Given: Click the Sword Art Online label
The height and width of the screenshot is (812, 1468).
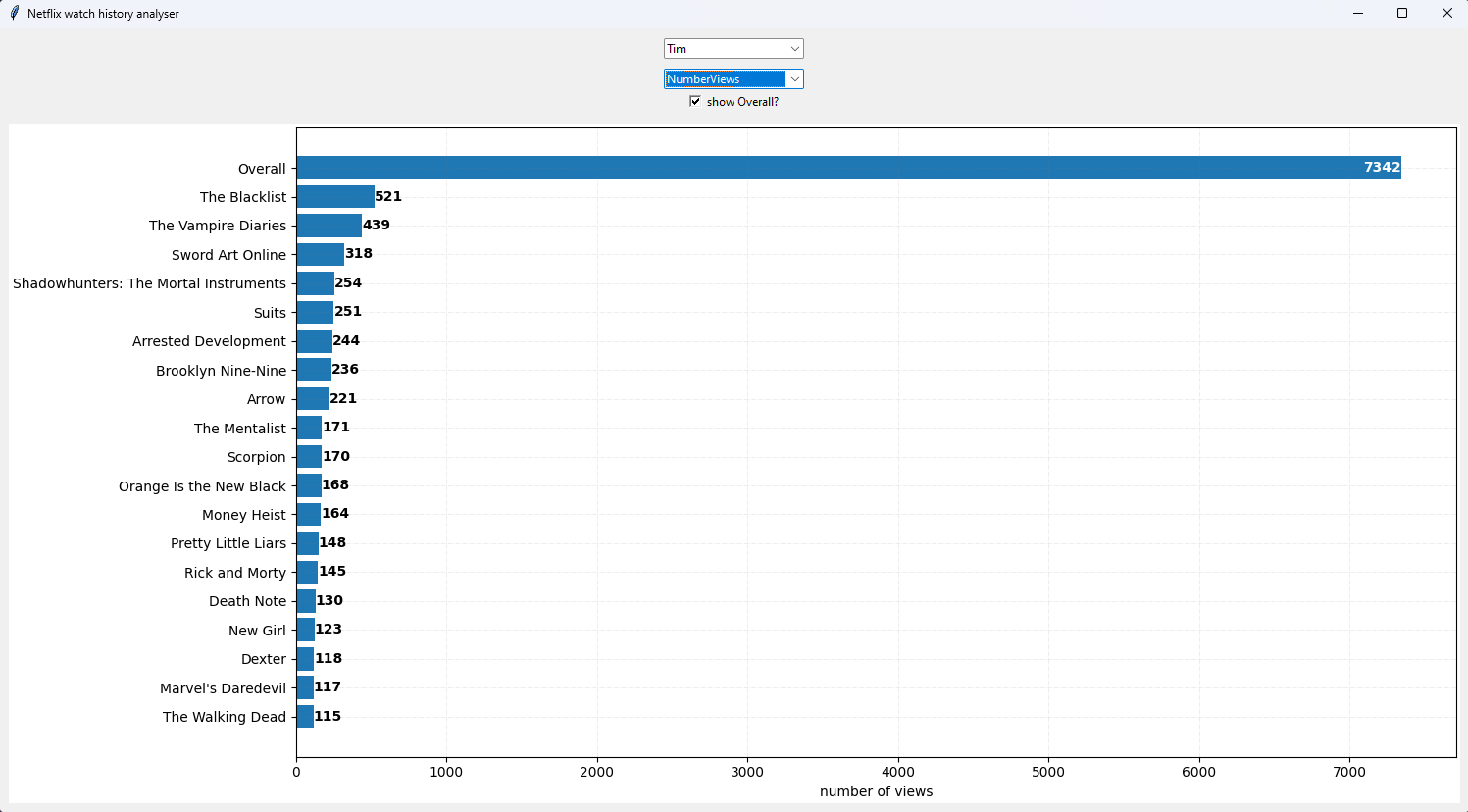Looking at the screenshot, I should pyautogui.click(x=228, y=255).
